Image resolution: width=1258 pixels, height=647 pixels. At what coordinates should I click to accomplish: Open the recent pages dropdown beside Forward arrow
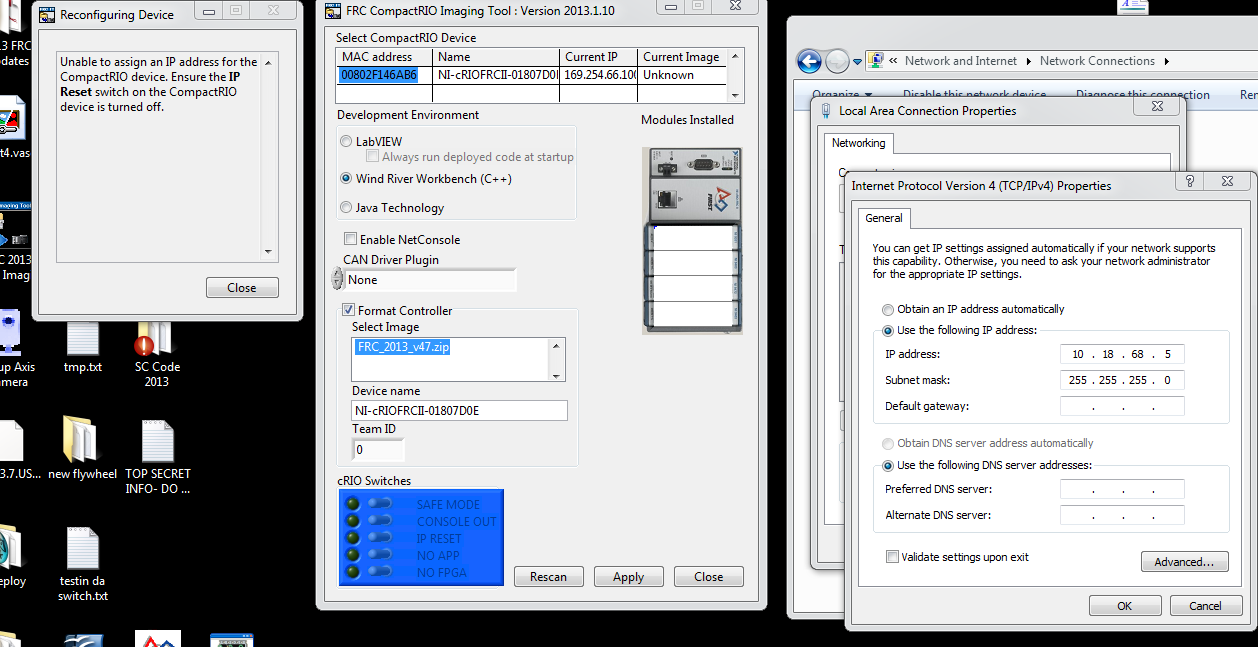(x=859, y=62)
